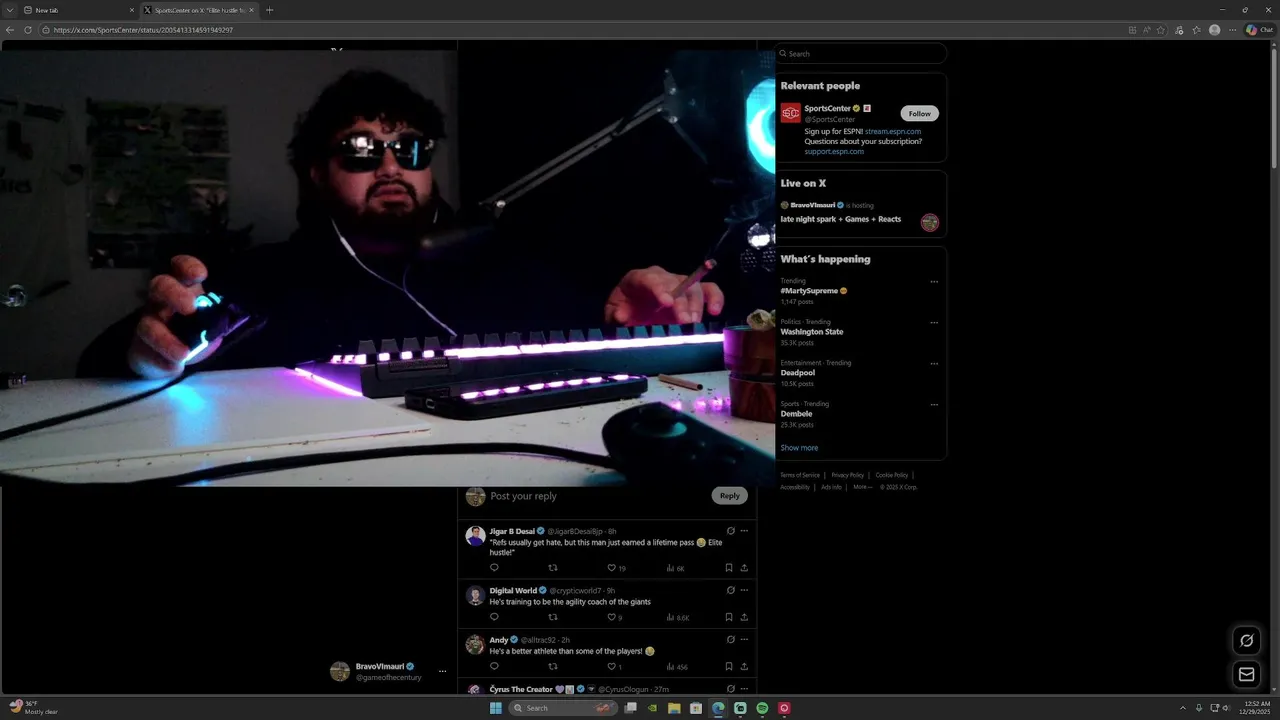The image size is (1280, 720).
Task: Share Digital World's comment
Action: (x=744, y=617)
